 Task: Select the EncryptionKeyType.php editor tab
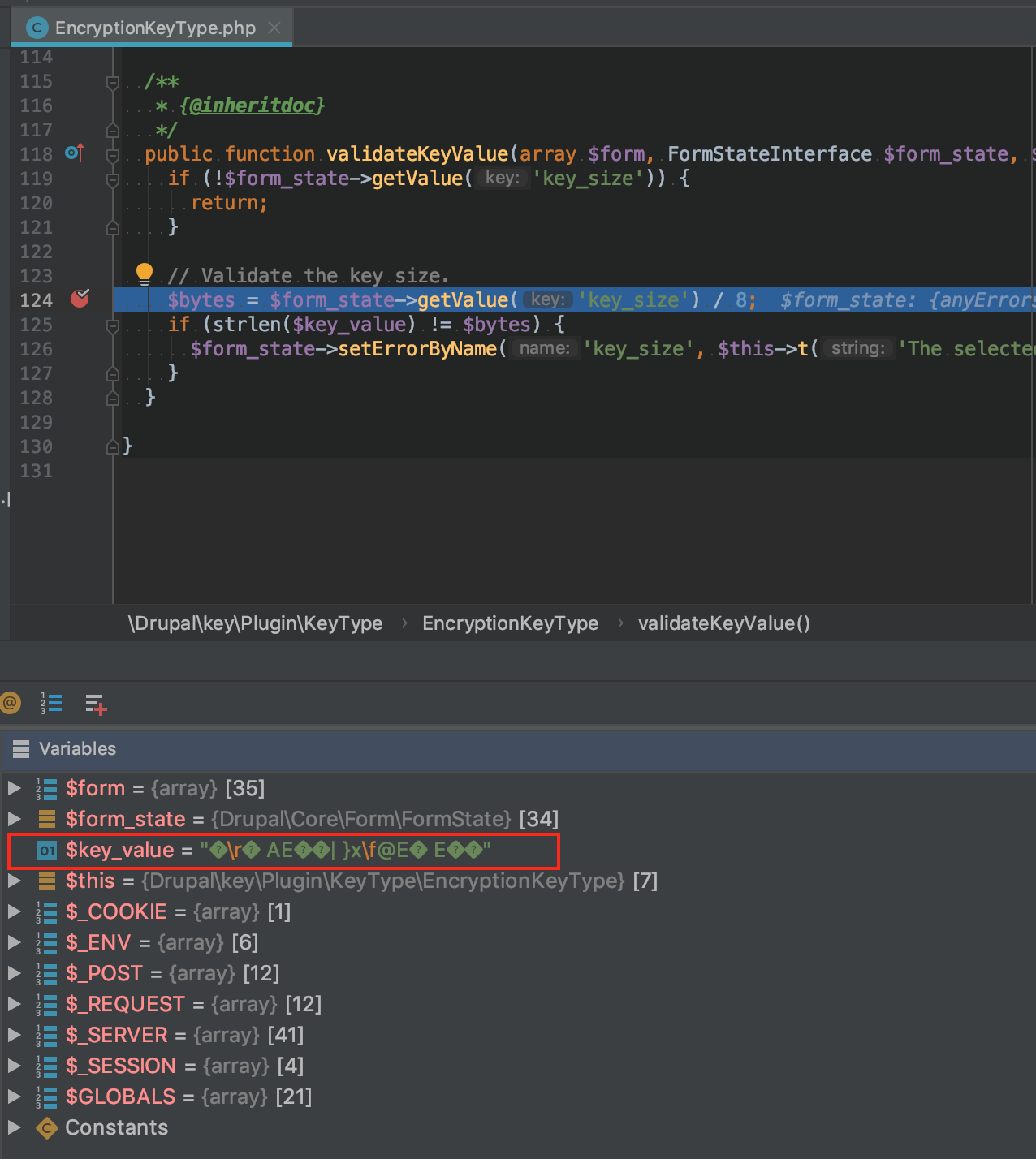click(154, 28)
